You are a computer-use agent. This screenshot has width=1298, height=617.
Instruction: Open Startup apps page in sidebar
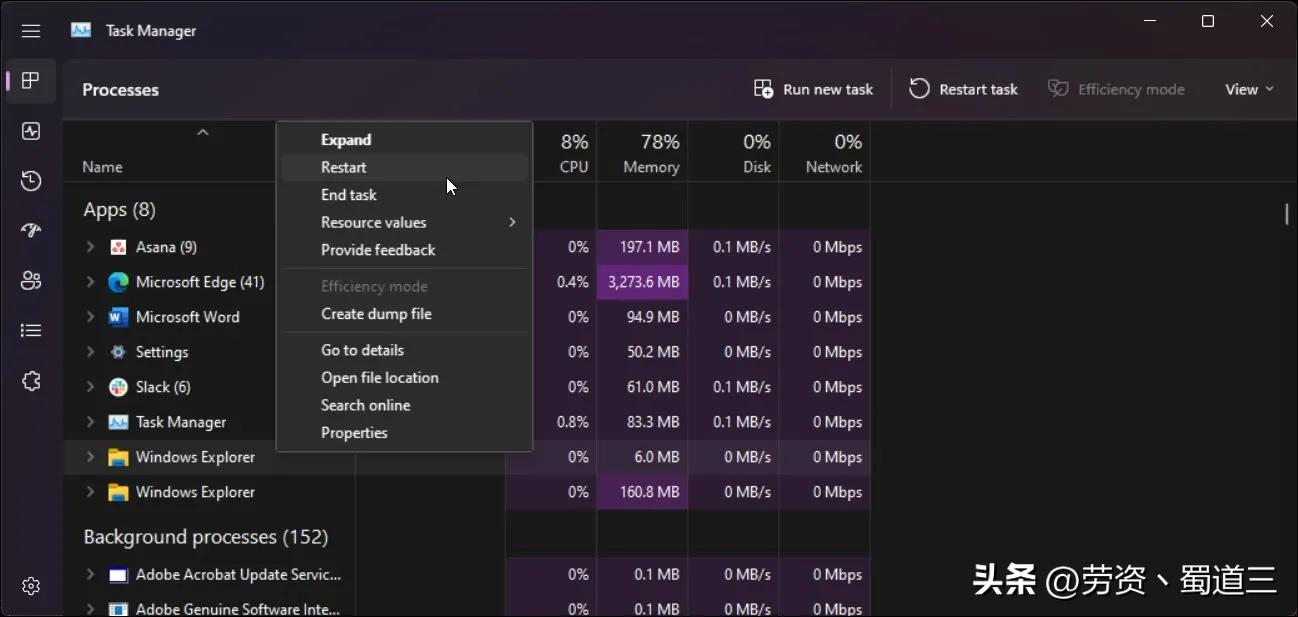coord(31,231)
